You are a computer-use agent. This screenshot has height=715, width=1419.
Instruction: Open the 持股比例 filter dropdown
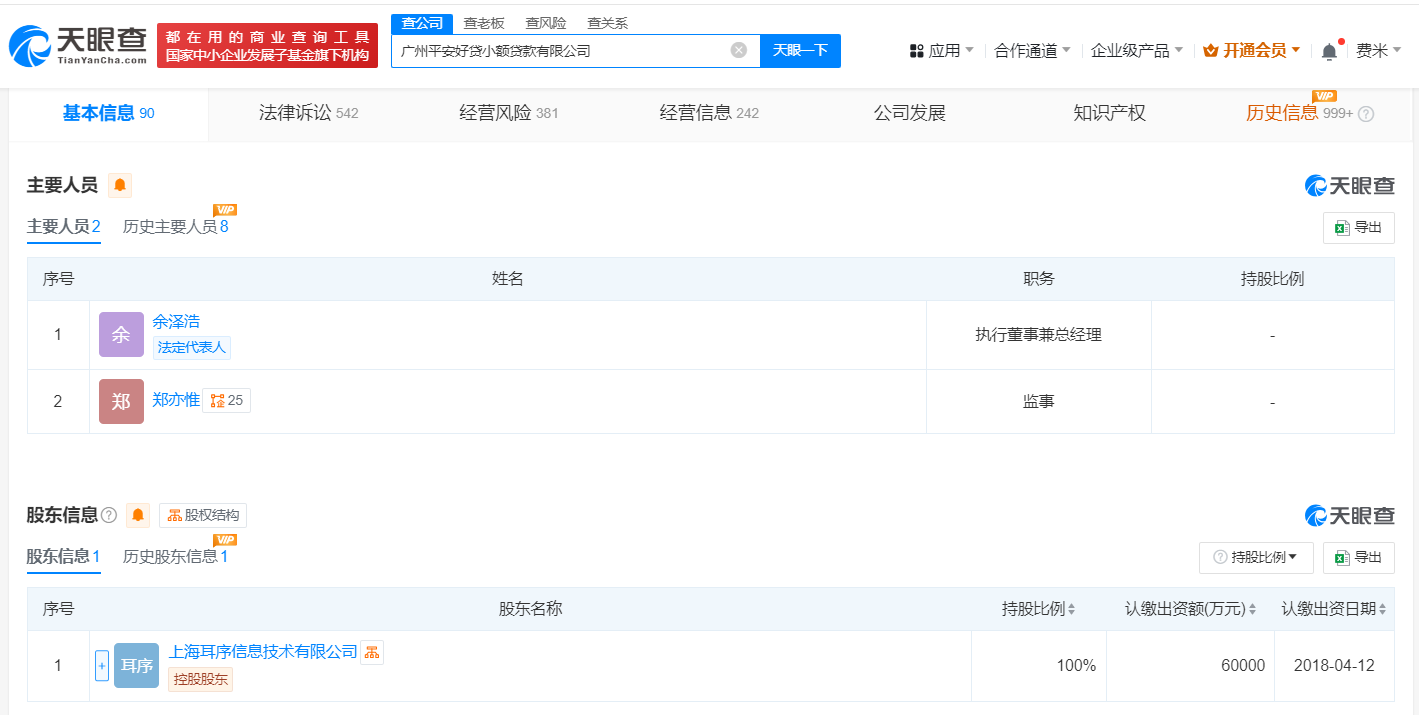[1256, 557]
